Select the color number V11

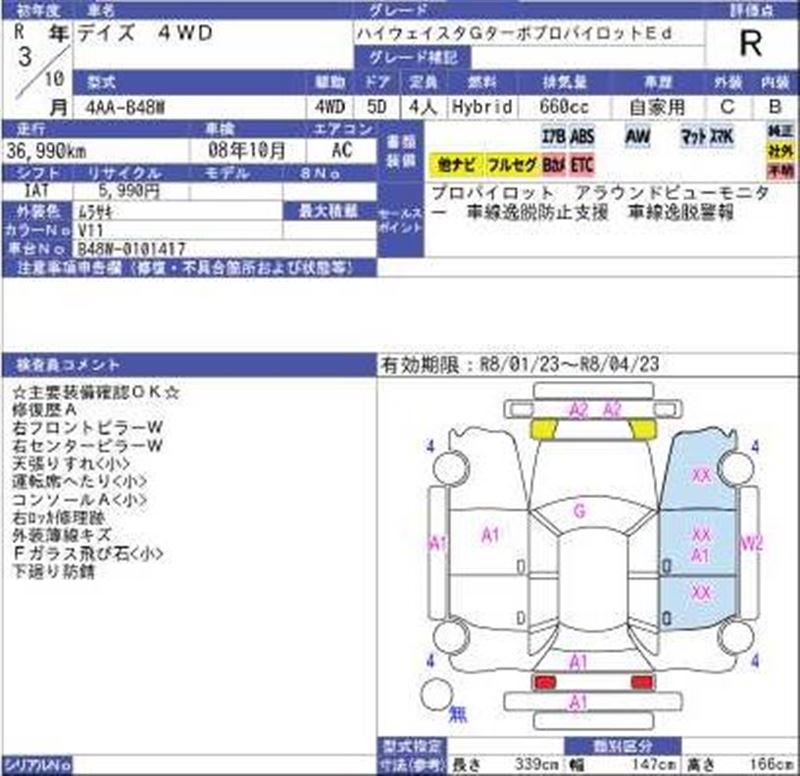(91, 230)
